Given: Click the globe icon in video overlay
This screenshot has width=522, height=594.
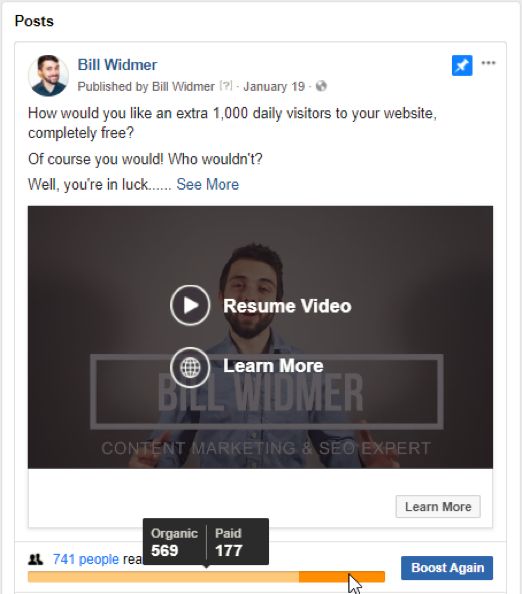Looking at the screenshot, I should click(190, 367).
